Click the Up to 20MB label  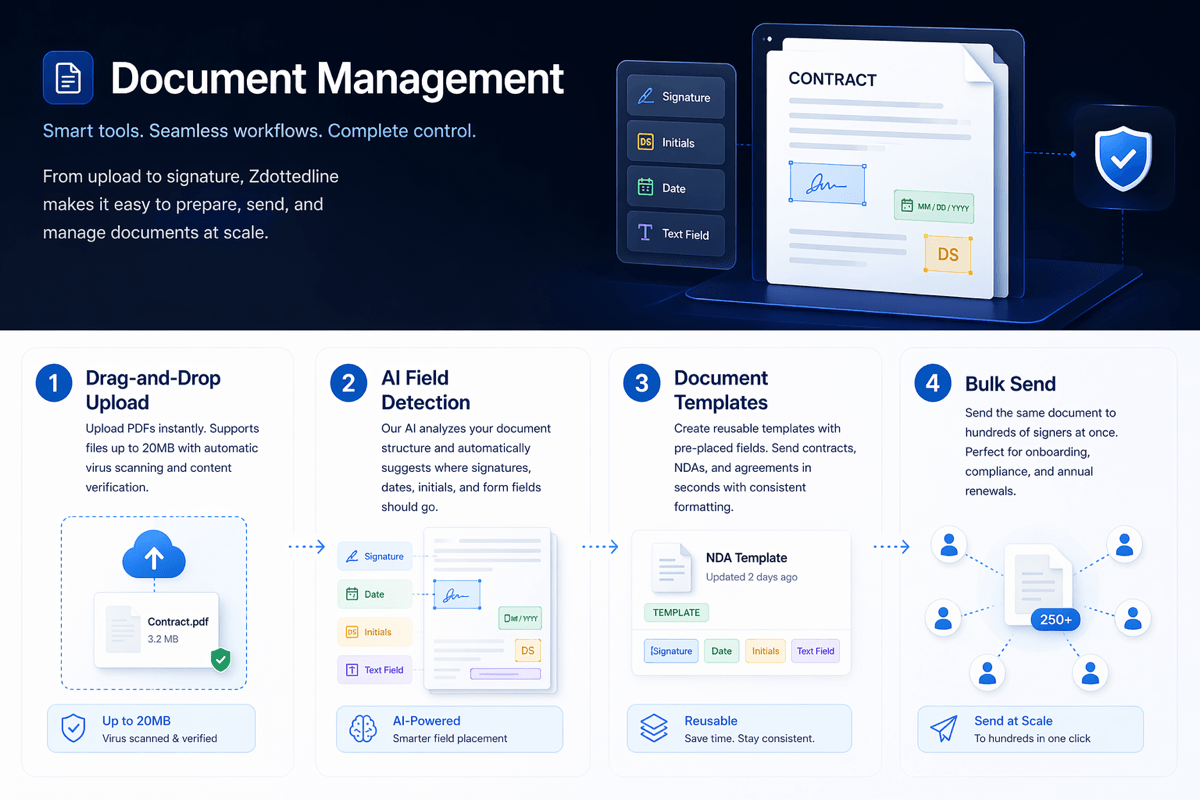[x=136, y=721]
